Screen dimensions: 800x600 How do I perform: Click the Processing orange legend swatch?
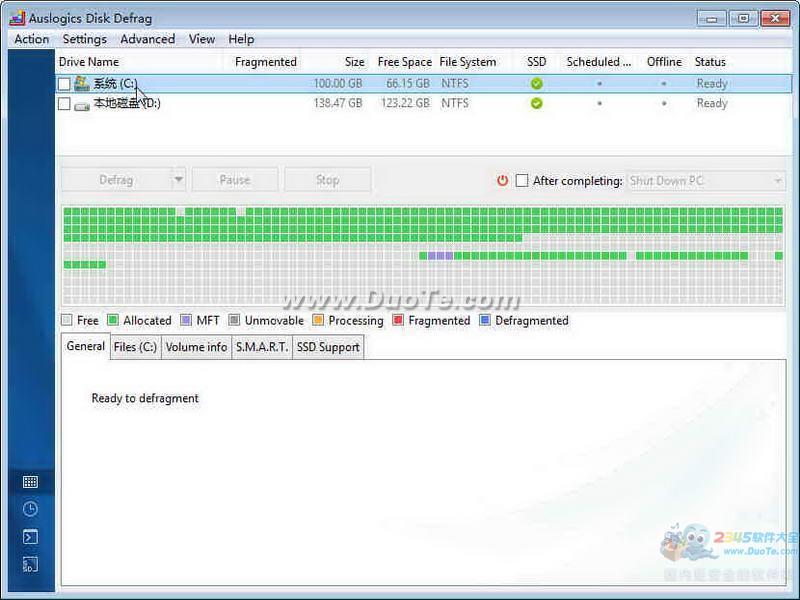pos(318,320)
